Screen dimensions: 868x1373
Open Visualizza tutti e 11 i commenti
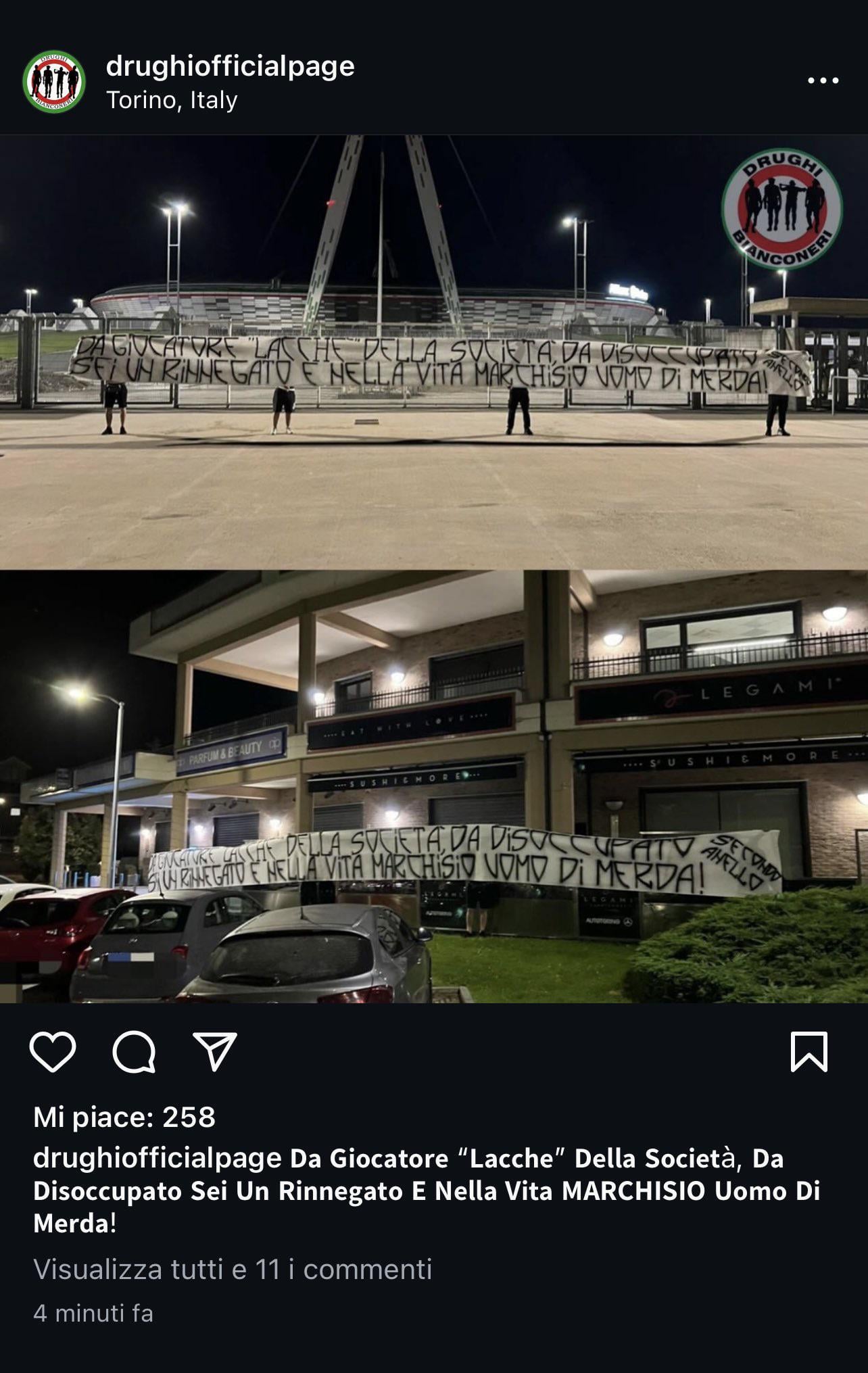[x=233, y=1270]
